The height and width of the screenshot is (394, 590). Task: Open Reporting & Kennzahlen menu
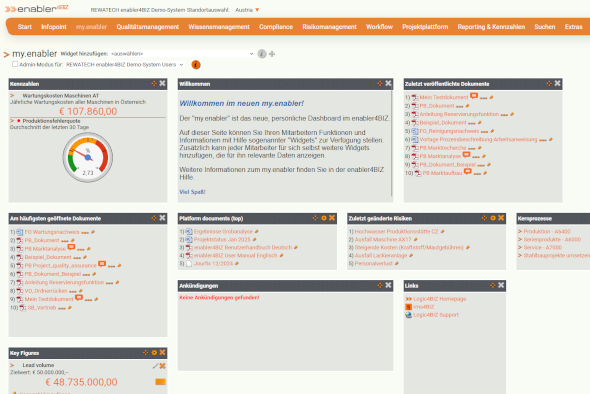coord(491,27)
